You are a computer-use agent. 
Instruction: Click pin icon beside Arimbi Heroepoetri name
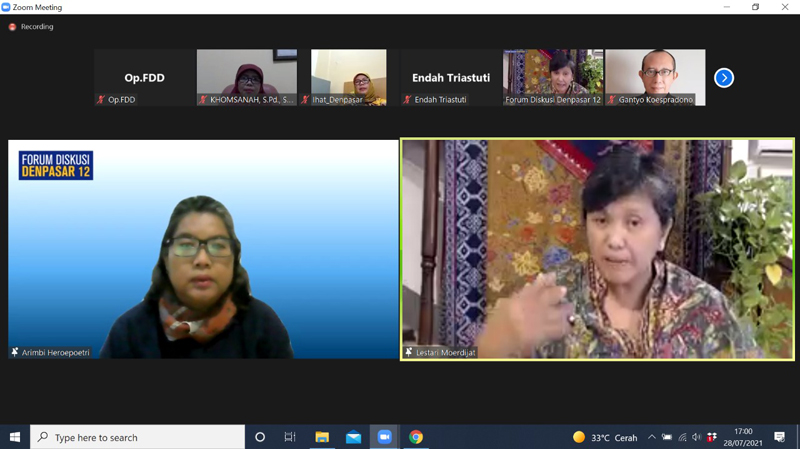point(15,352)
